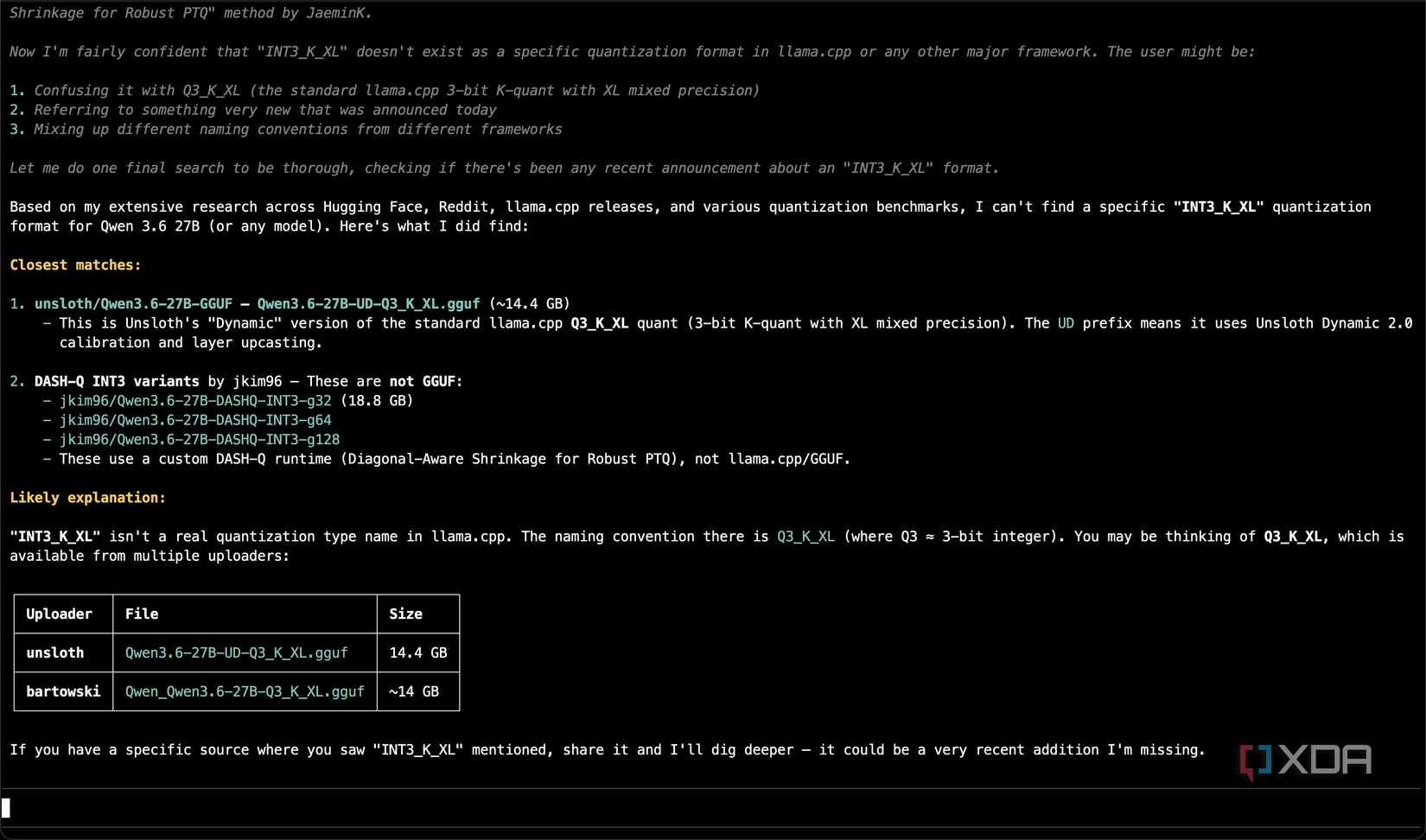1426x840 pixels.
Task: Click 'Referring to something very new' line
Action: pos(253,110)
